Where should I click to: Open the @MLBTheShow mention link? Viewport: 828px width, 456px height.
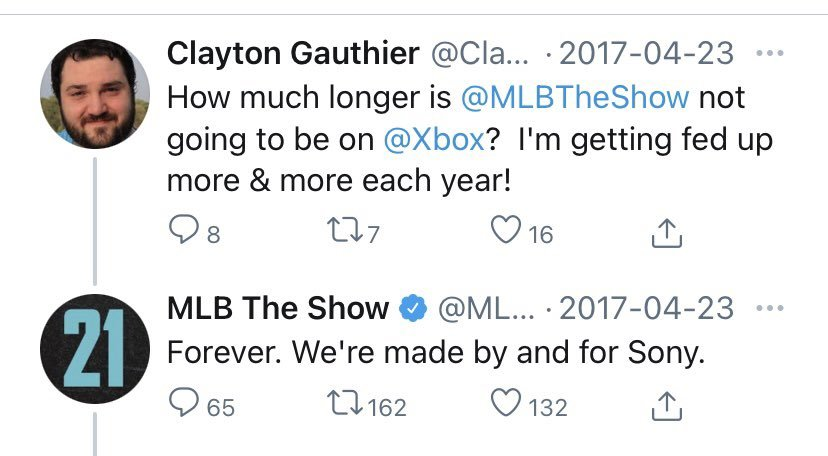point(575,99)
